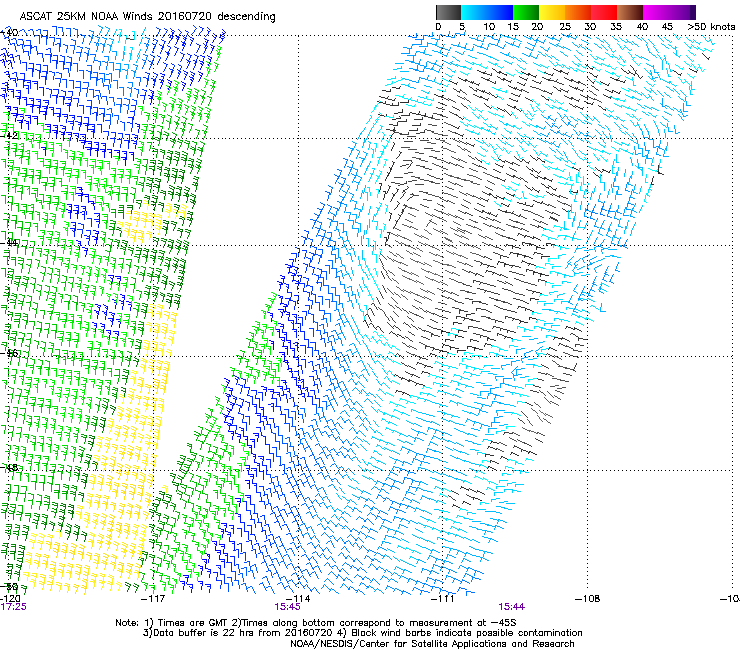Click the '35' legend scale label
Image resolution: width=740 pixels, height=650 pixels.
click(616, 27)
